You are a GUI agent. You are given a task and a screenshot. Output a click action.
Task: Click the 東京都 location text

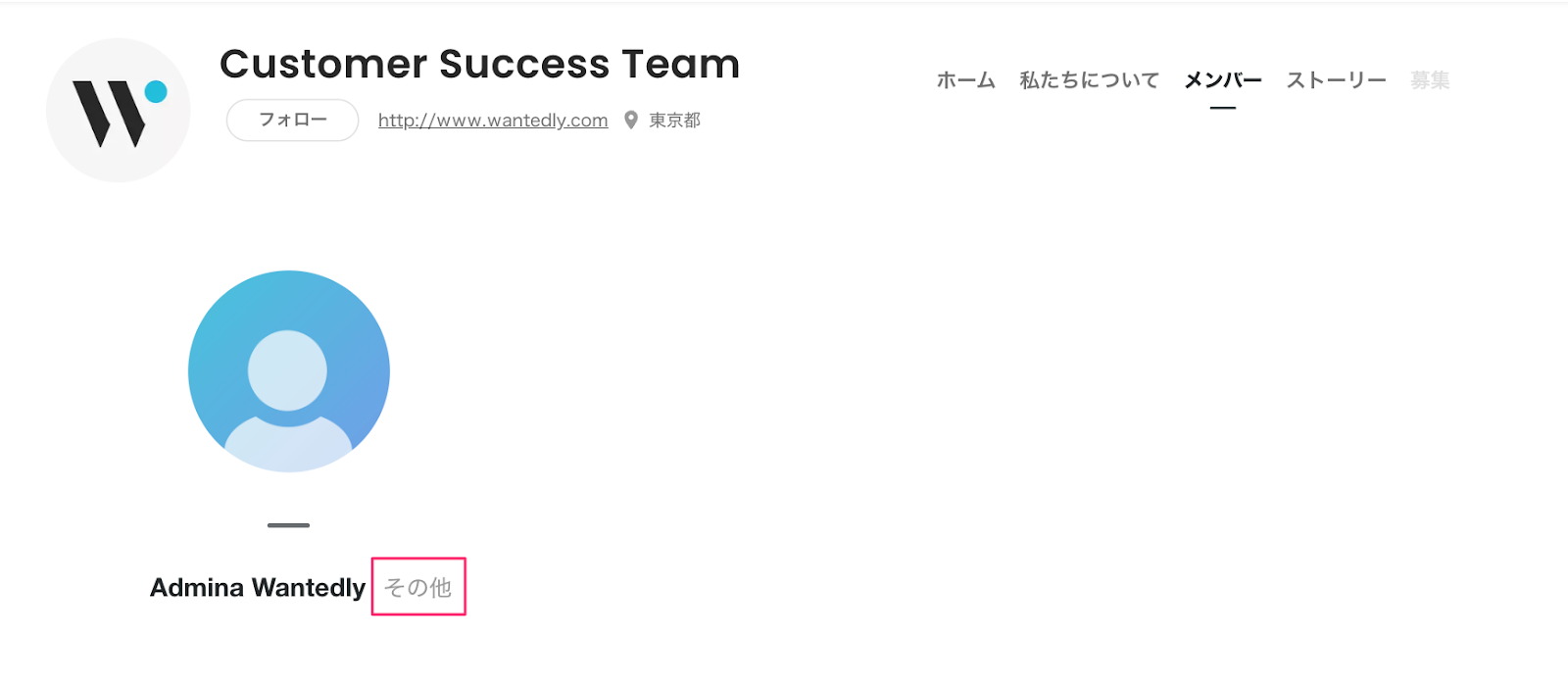click(x=675, y=120)
